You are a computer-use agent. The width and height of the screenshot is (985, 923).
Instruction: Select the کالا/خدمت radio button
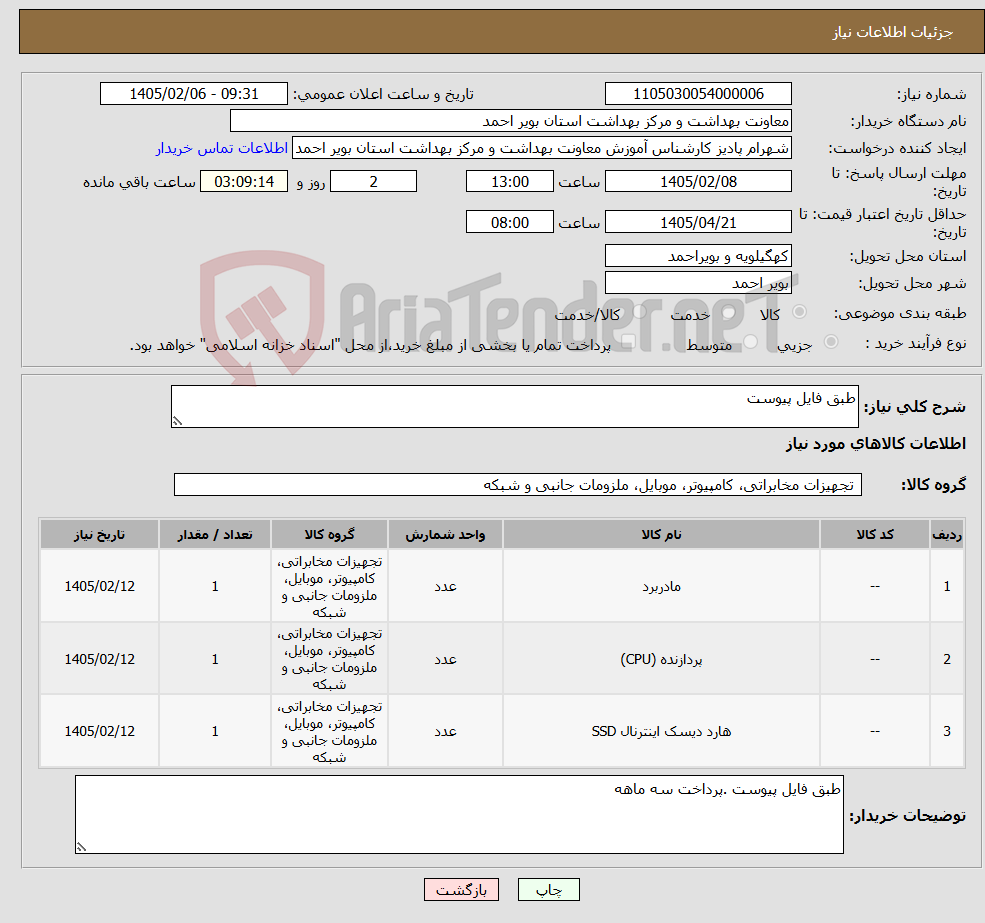[639, 312]
